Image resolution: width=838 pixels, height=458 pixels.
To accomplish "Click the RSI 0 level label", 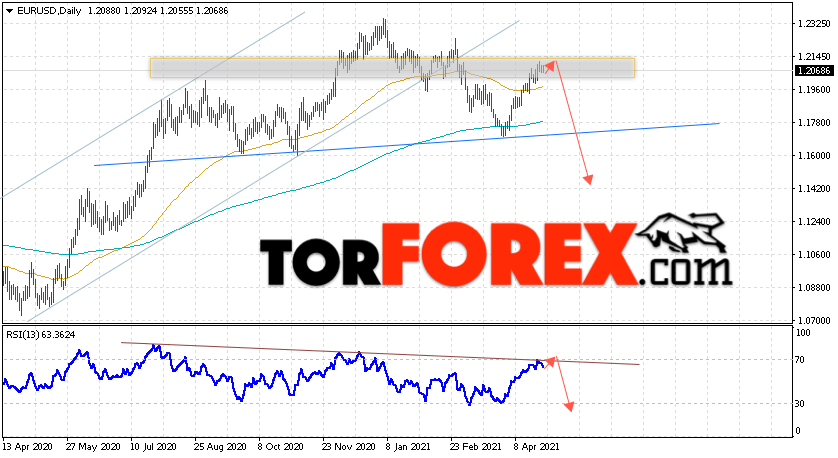I will (798, 431).
